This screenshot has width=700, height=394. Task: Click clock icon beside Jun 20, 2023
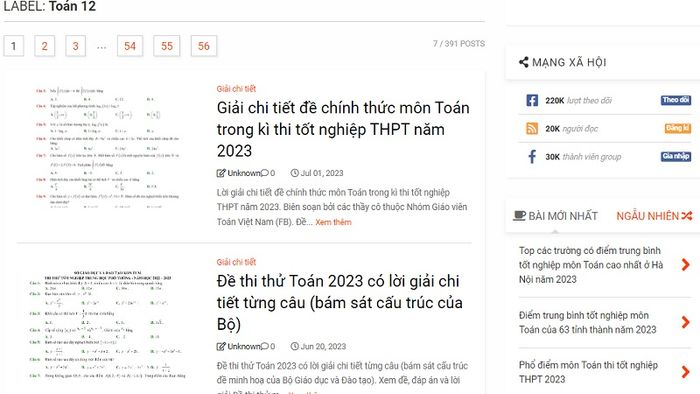(295, 346)
